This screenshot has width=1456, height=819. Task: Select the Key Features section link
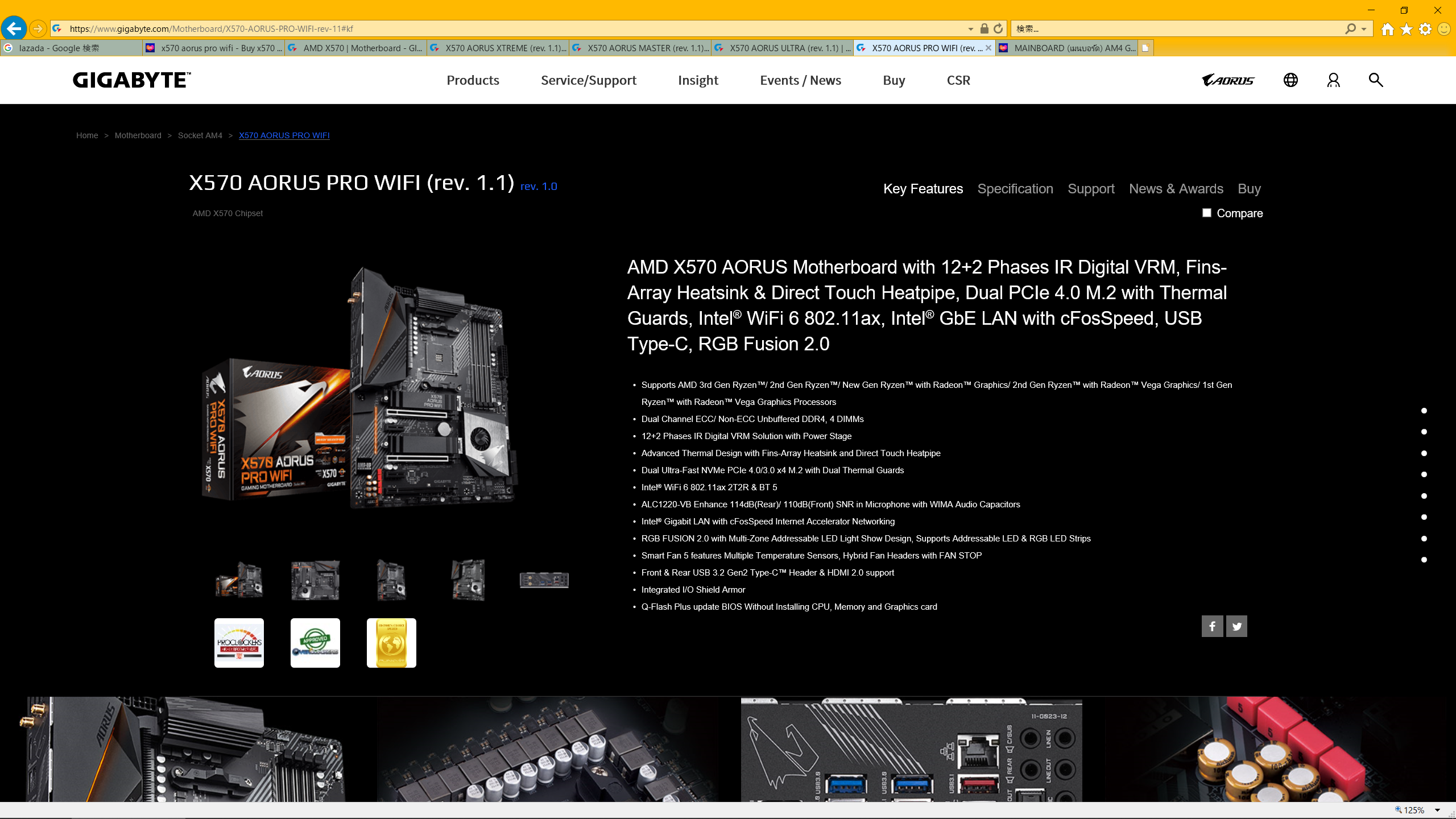[923, 189]
